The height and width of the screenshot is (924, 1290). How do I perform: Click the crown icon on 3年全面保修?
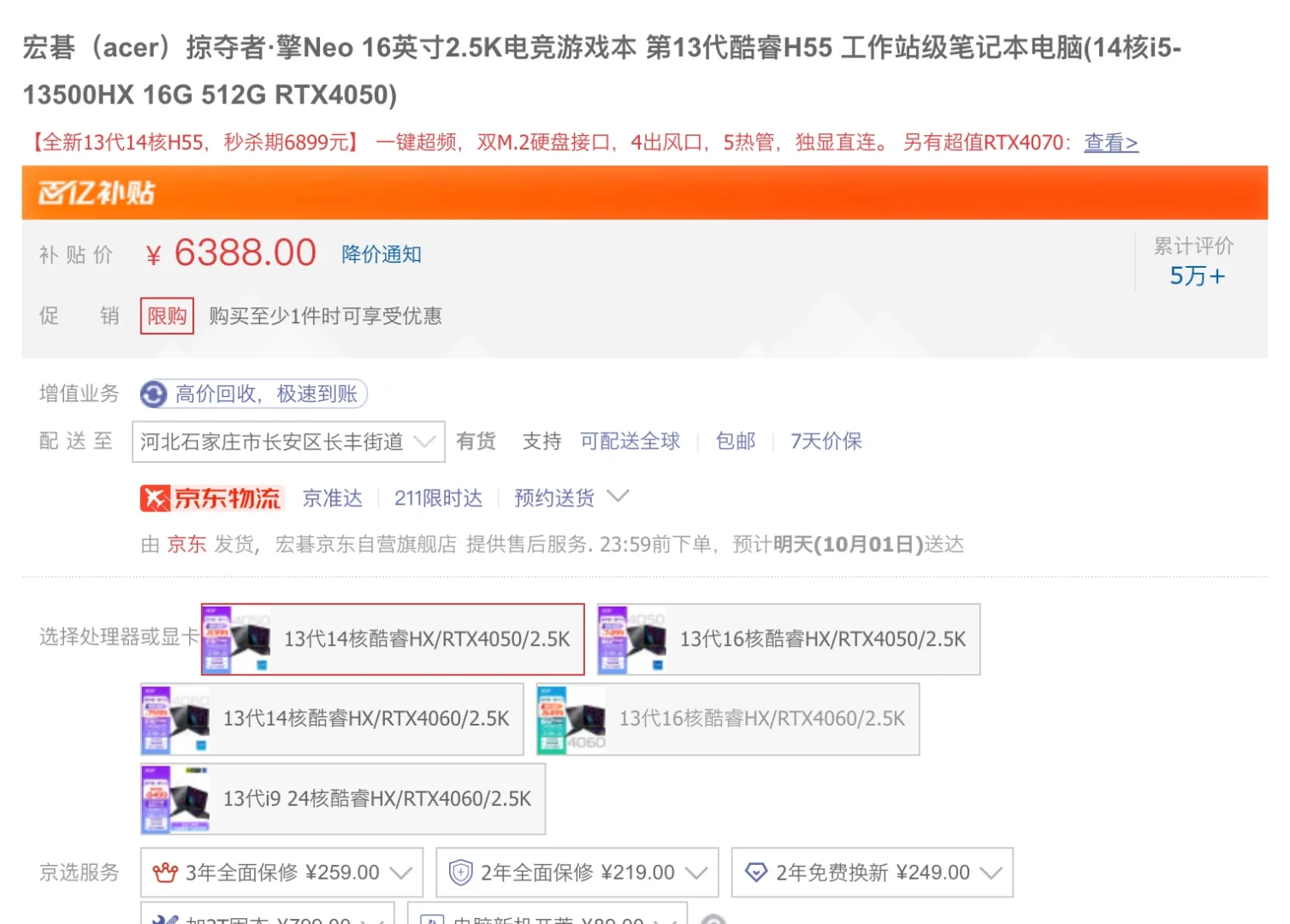pyautogui.click(x=164, y=873)
